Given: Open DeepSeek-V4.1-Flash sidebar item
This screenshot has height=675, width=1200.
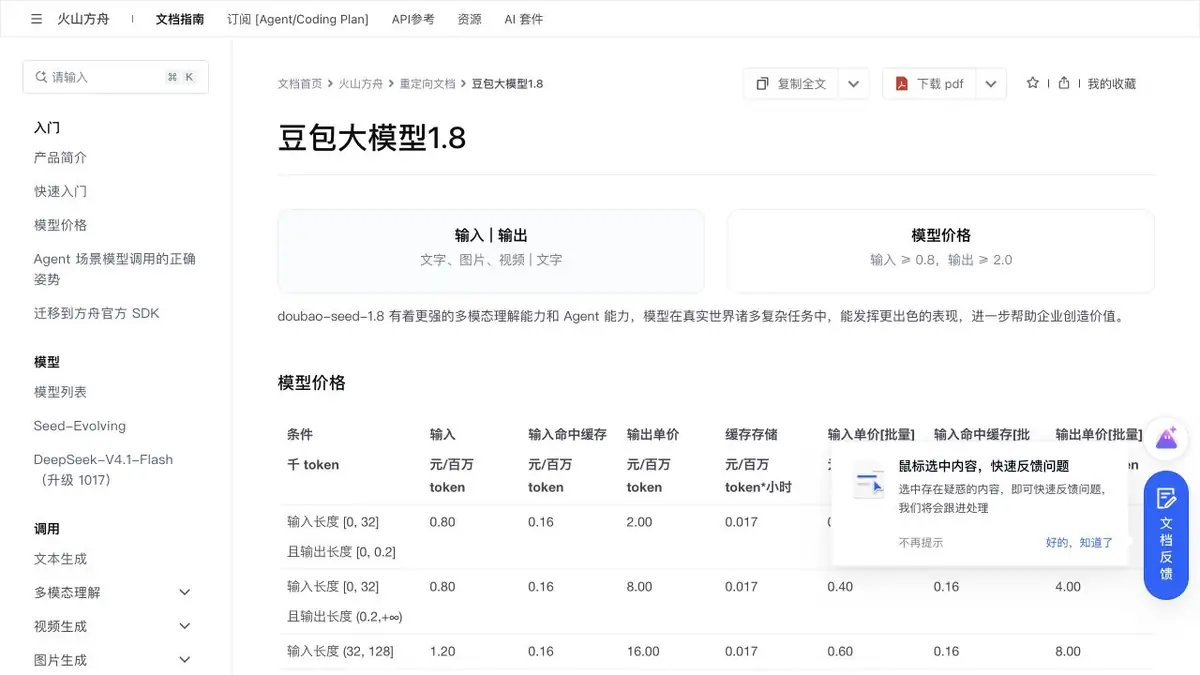Looking at the screenshot, I should pyautogui.click(x=104, y=470).
